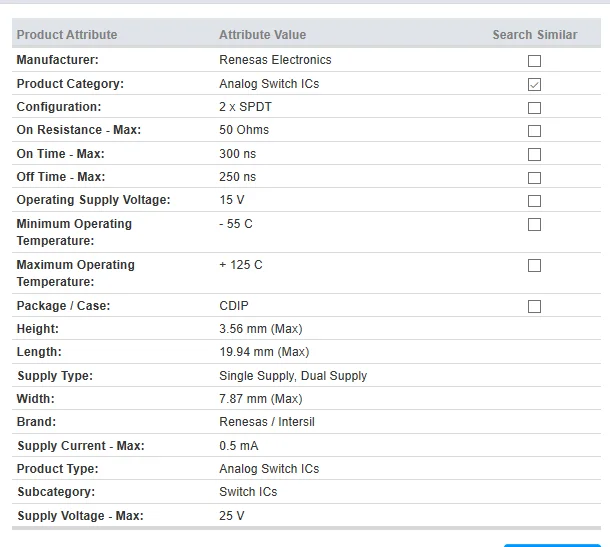Click the Supply Type: label
This screenshot has height=547, width=610.
[55, 376]
